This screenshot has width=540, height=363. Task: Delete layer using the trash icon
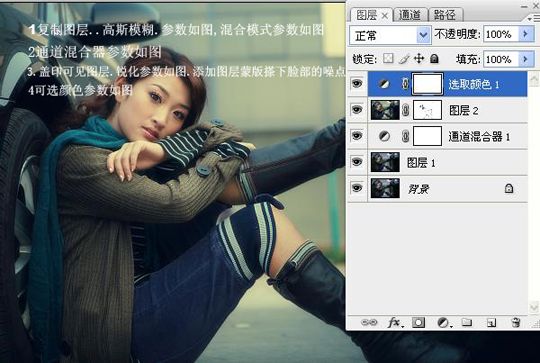point(516,322)
